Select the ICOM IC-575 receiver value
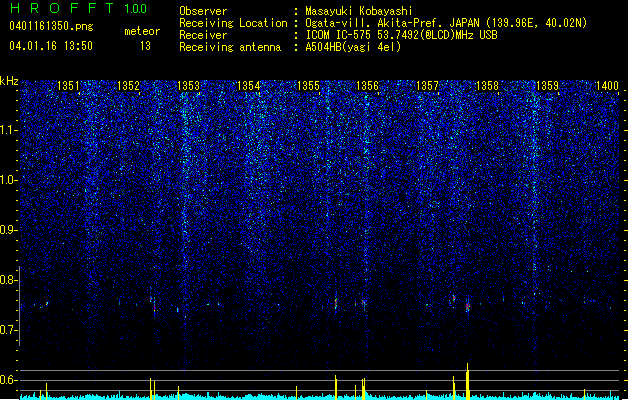 401,35
